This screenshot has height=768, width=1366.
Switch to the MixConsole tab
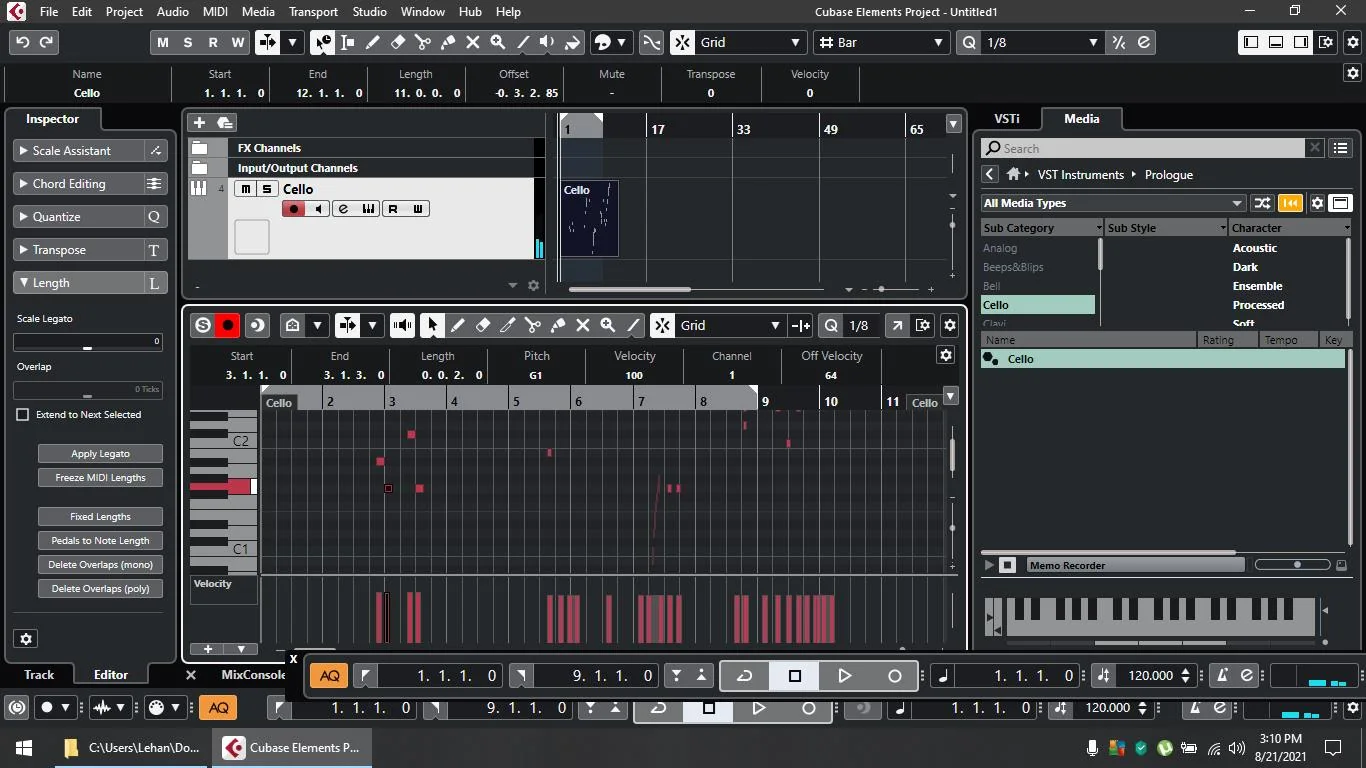pos(253,675)
